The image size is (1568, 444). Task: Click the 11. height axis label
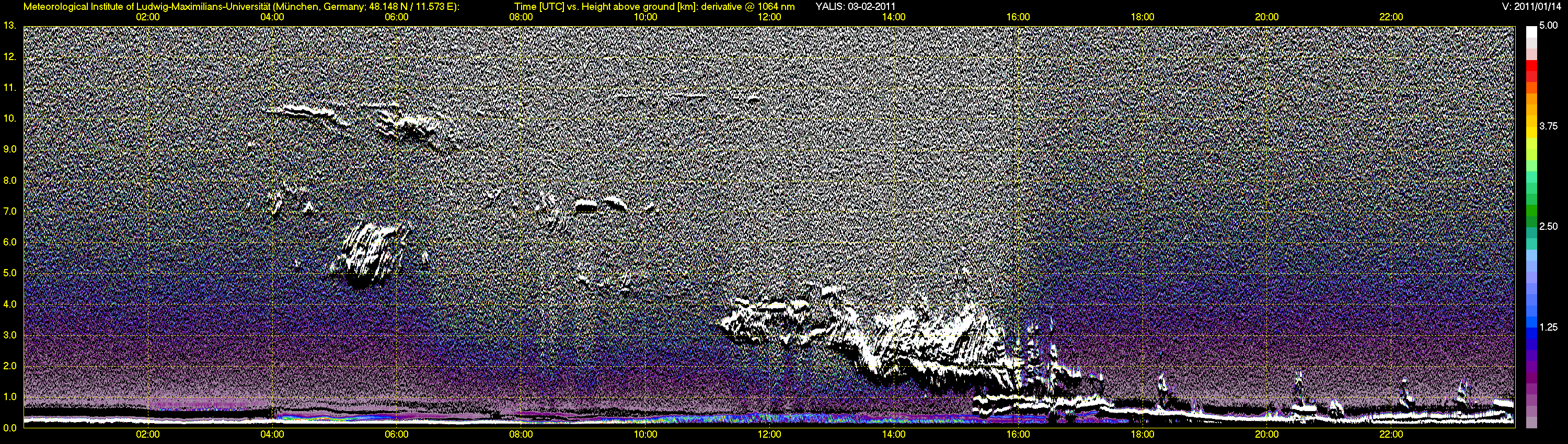pos(9,88)
